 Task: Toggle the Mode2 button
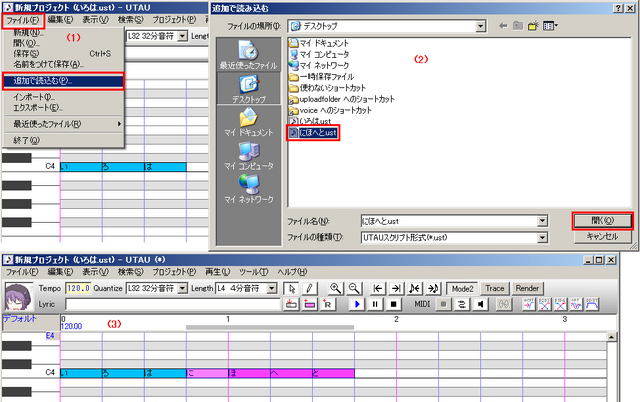coord(462,289)
